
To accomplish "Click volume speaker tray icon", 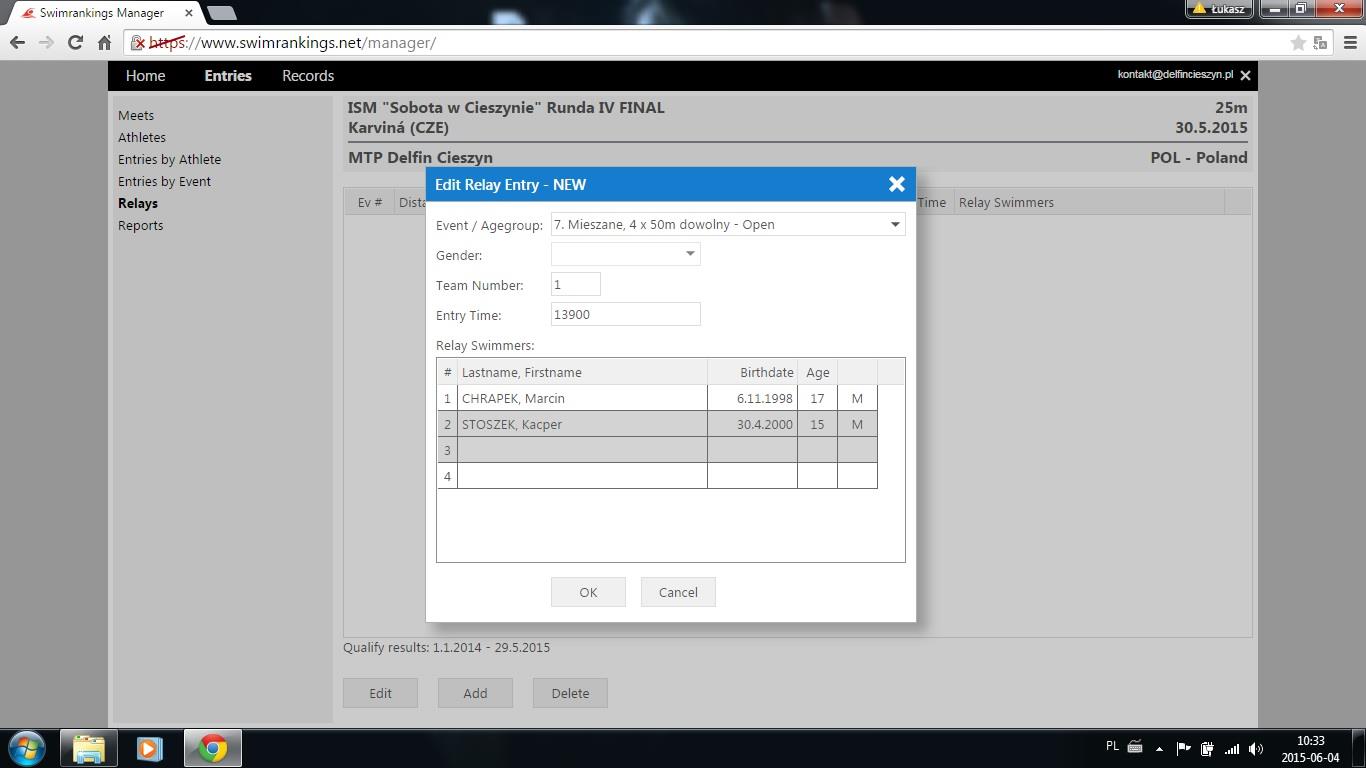I will click(1256, 748).
